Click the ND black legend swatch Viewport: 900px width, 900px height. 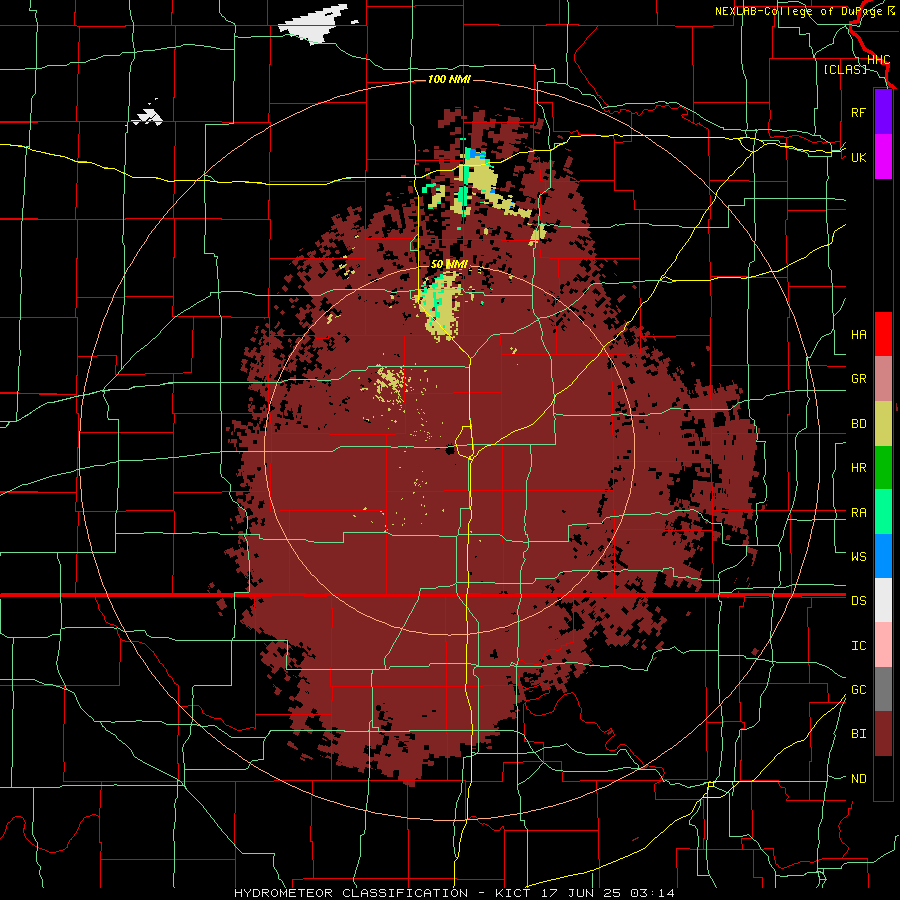pyautogui.click(x=883, y=778)
